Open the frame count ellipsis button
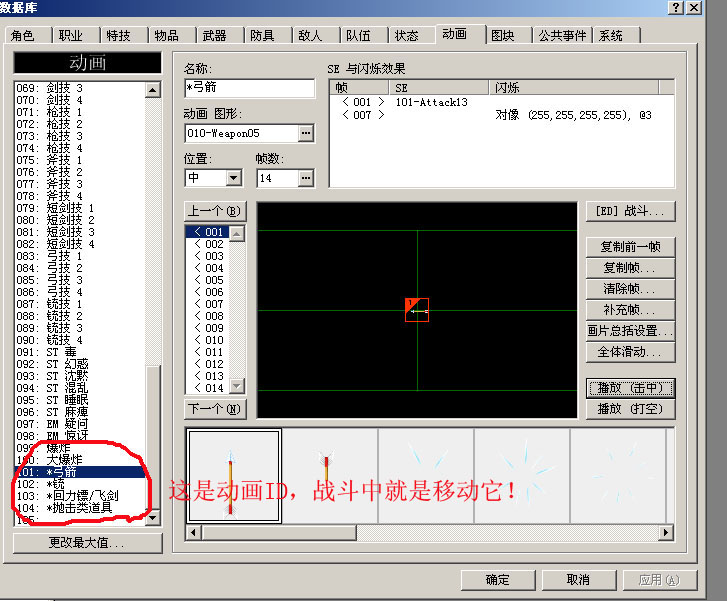727x601 pixels. 306,178
